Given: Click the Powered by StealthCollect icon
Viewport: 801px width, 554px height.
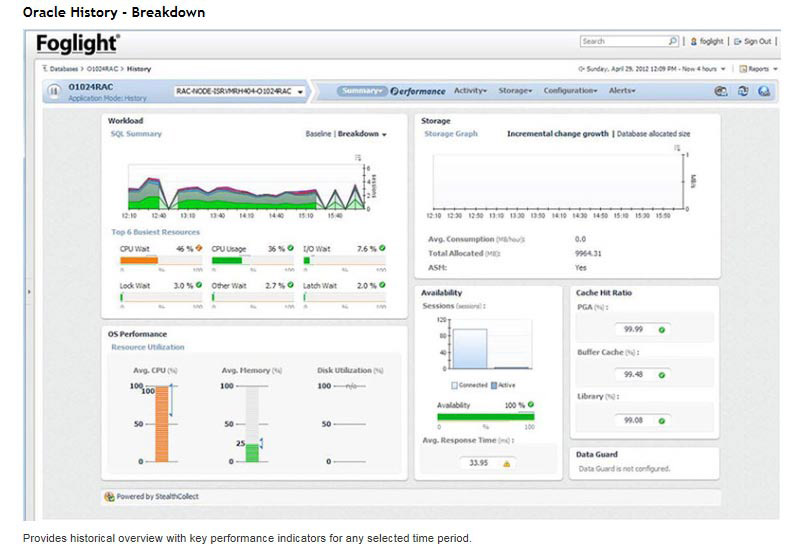Looking at the screenshot, I should [109, 496].
